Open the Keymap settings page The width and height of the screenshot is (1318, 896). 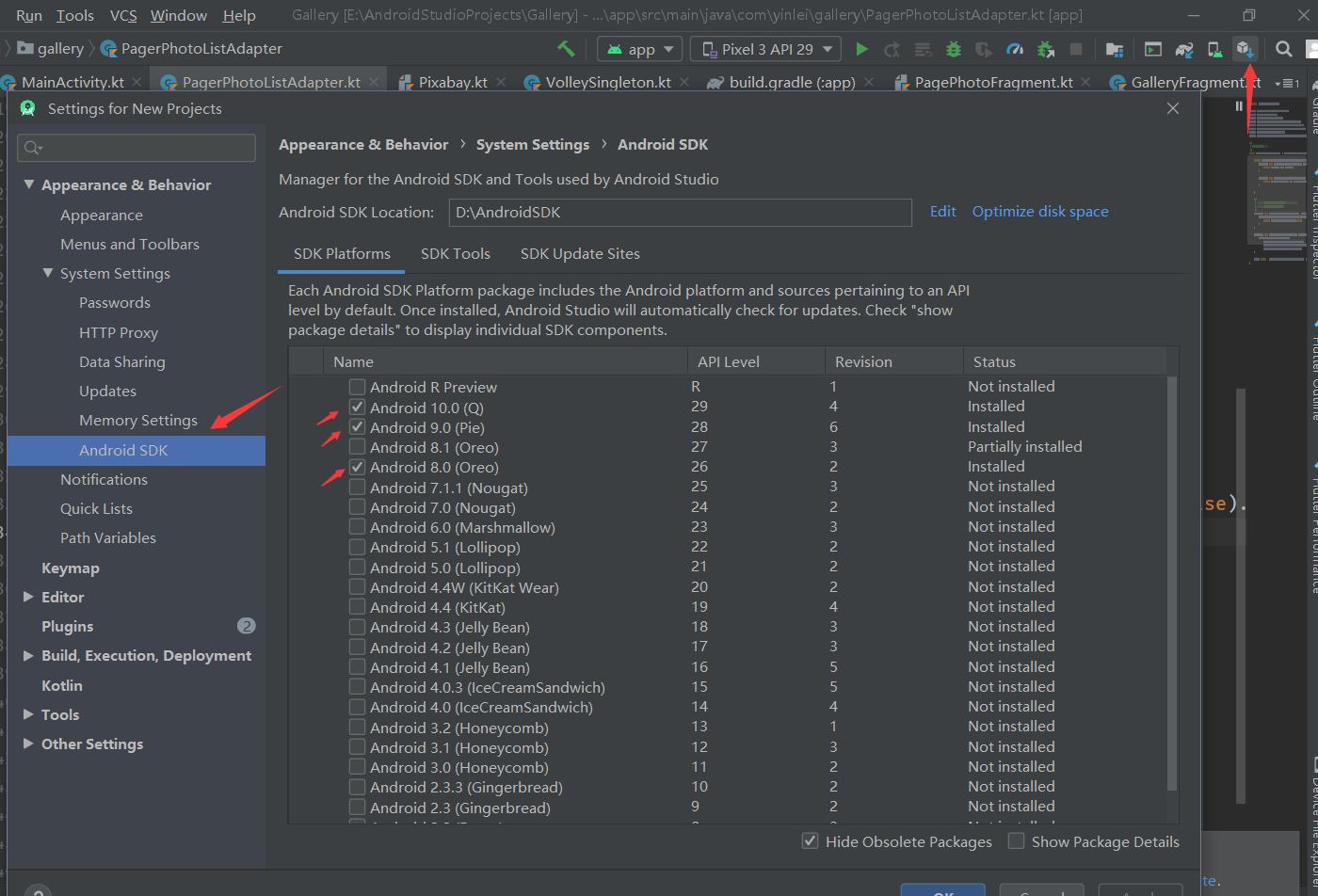(x=71, y=568)
